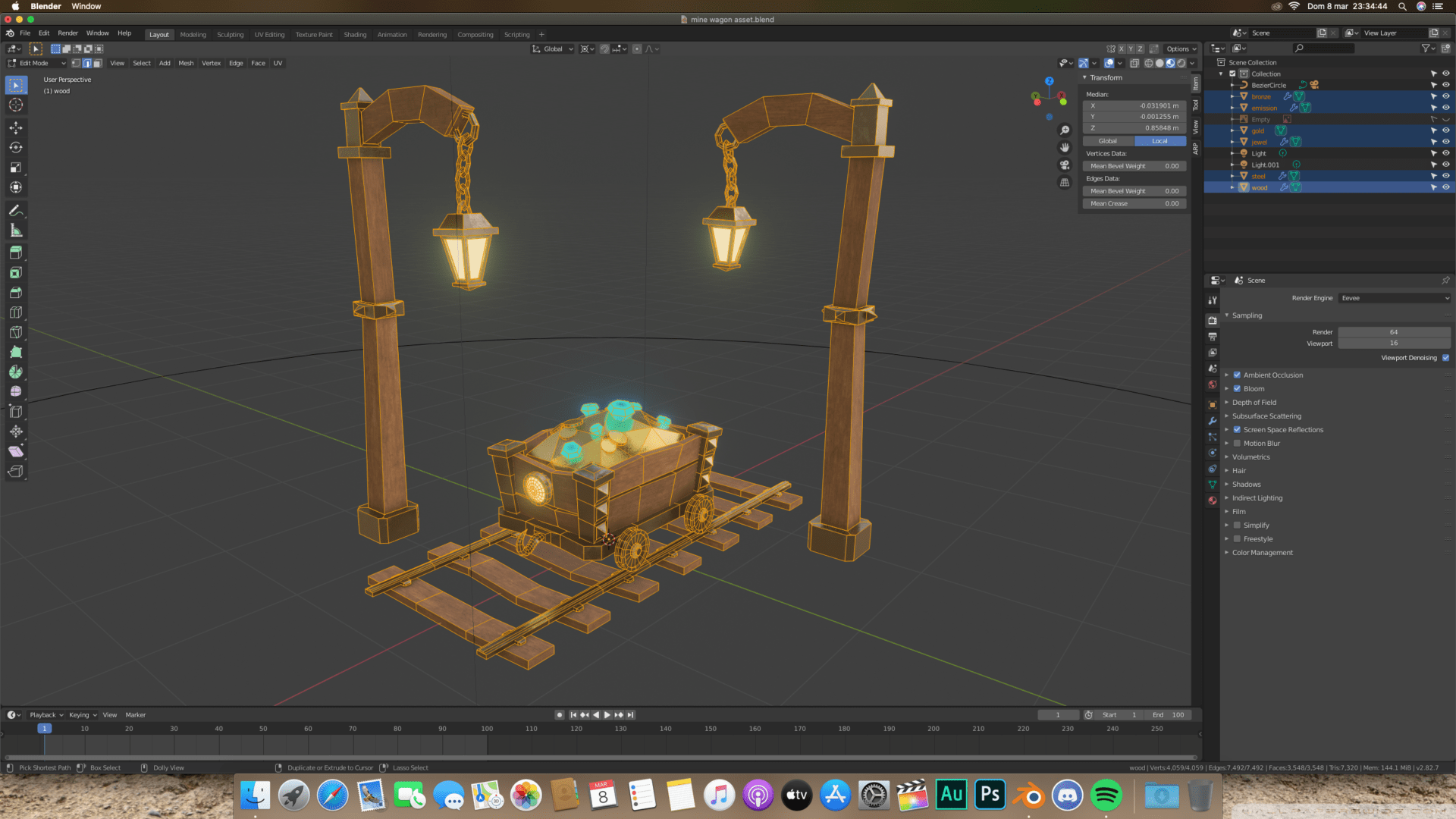Switch to the Shading workspace tab
1456x819 pixels.
(355, 34)
